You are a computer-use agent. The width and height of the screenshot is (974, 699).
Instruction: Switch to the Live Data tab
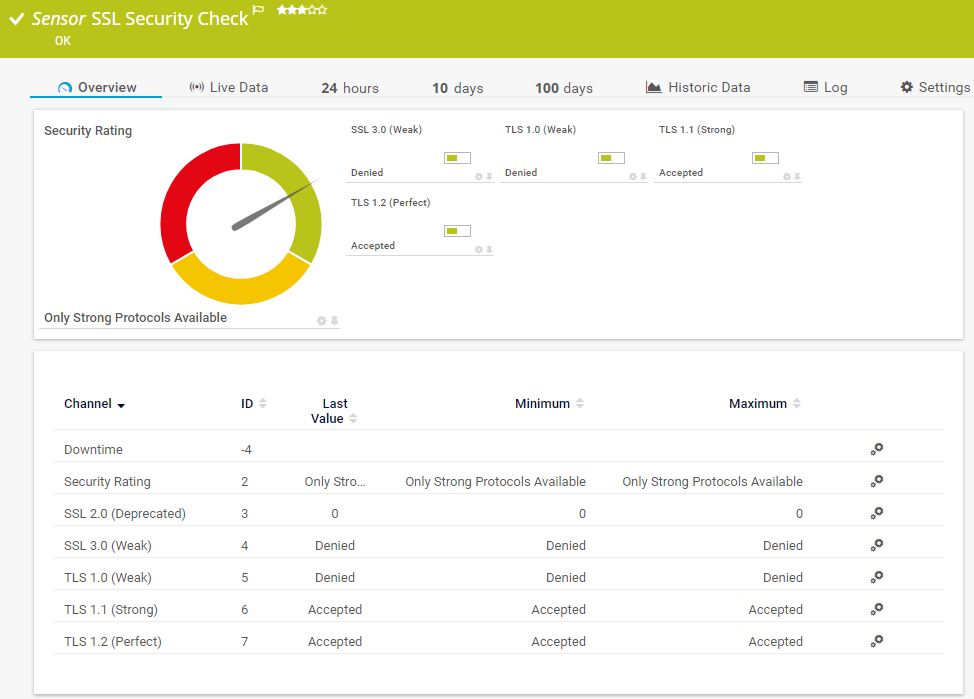click(x=228, y=88)
